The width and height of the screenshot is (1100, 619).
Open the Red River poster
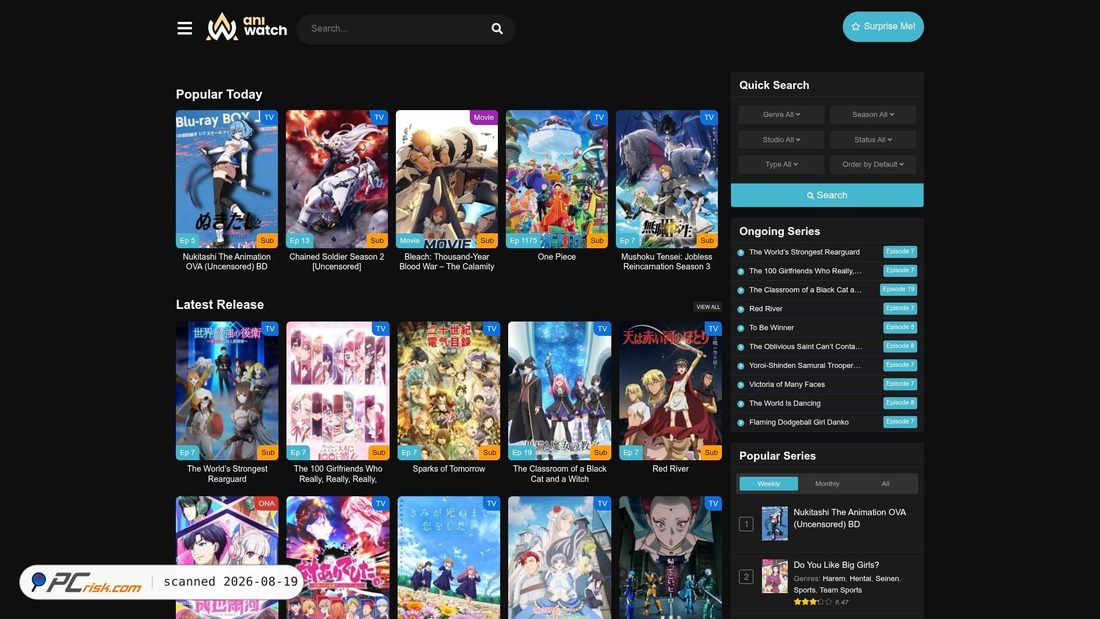click(x=671, y=391)
